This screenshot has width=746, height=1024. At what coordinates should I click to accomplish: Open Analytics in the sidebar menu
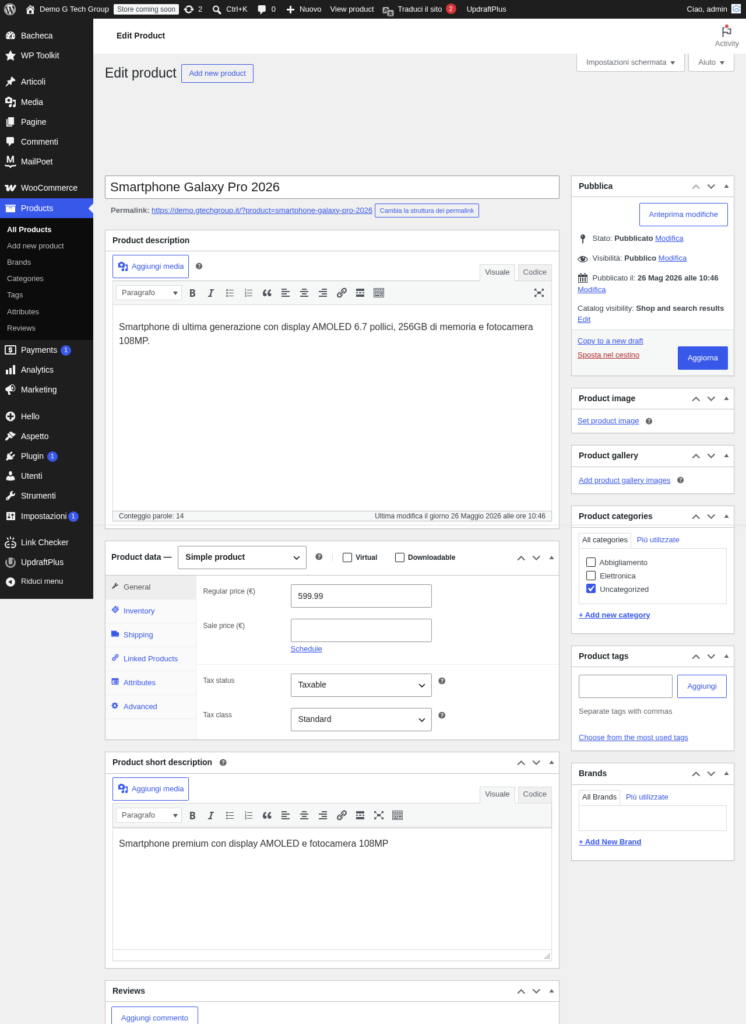[46, 370]
